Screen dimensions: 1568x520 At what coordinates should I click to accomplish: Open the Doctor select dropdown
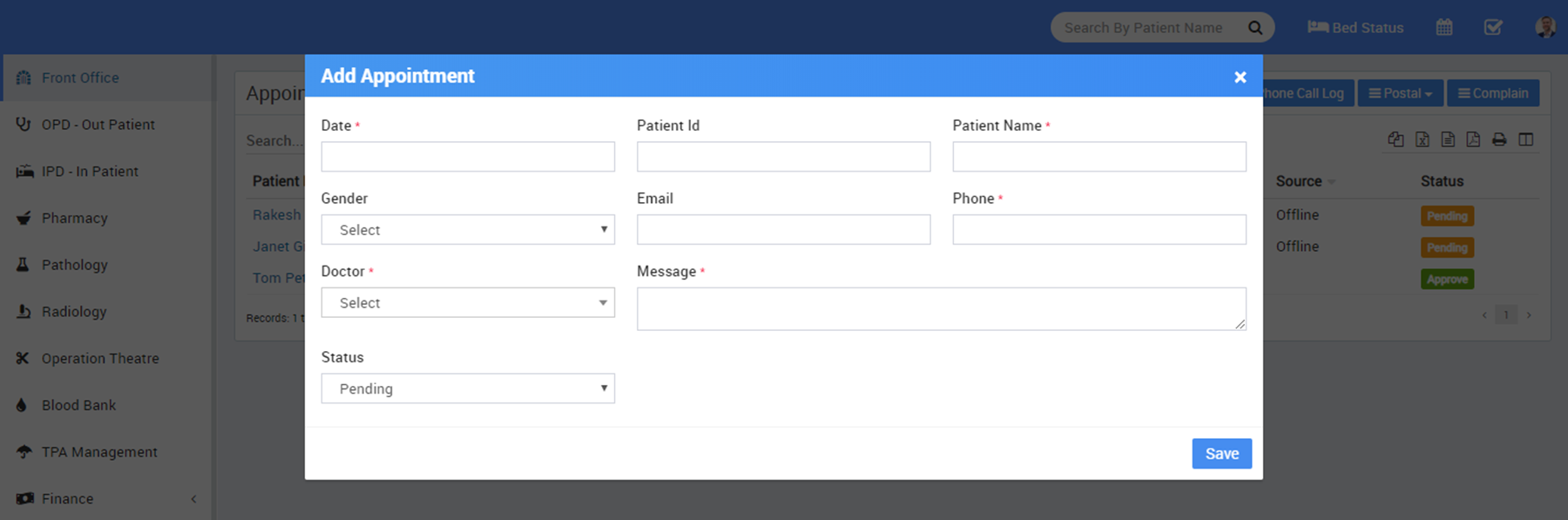coord(468,303)
